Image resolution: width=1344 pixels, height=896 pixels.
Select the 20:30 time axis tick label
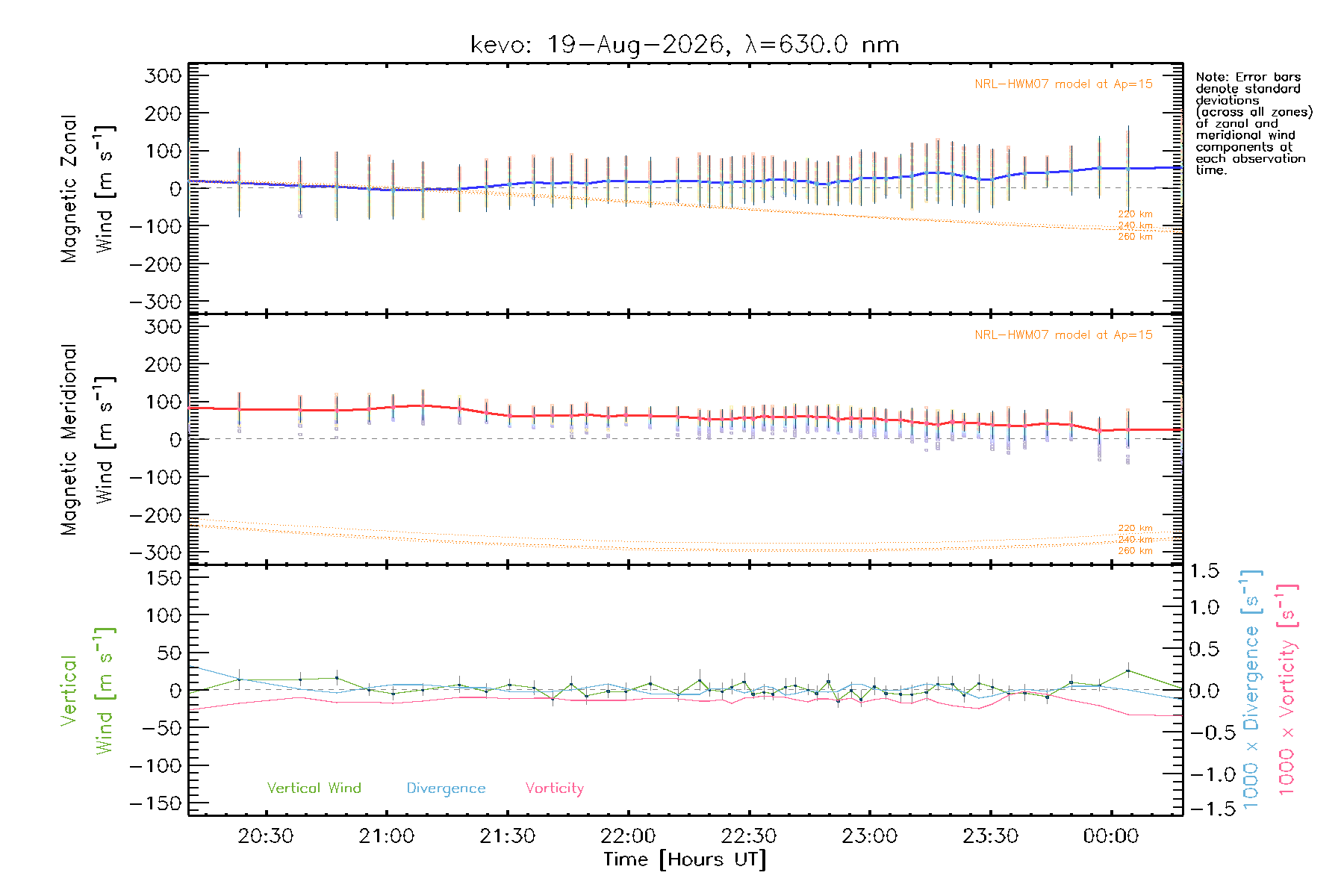point(265,836)
